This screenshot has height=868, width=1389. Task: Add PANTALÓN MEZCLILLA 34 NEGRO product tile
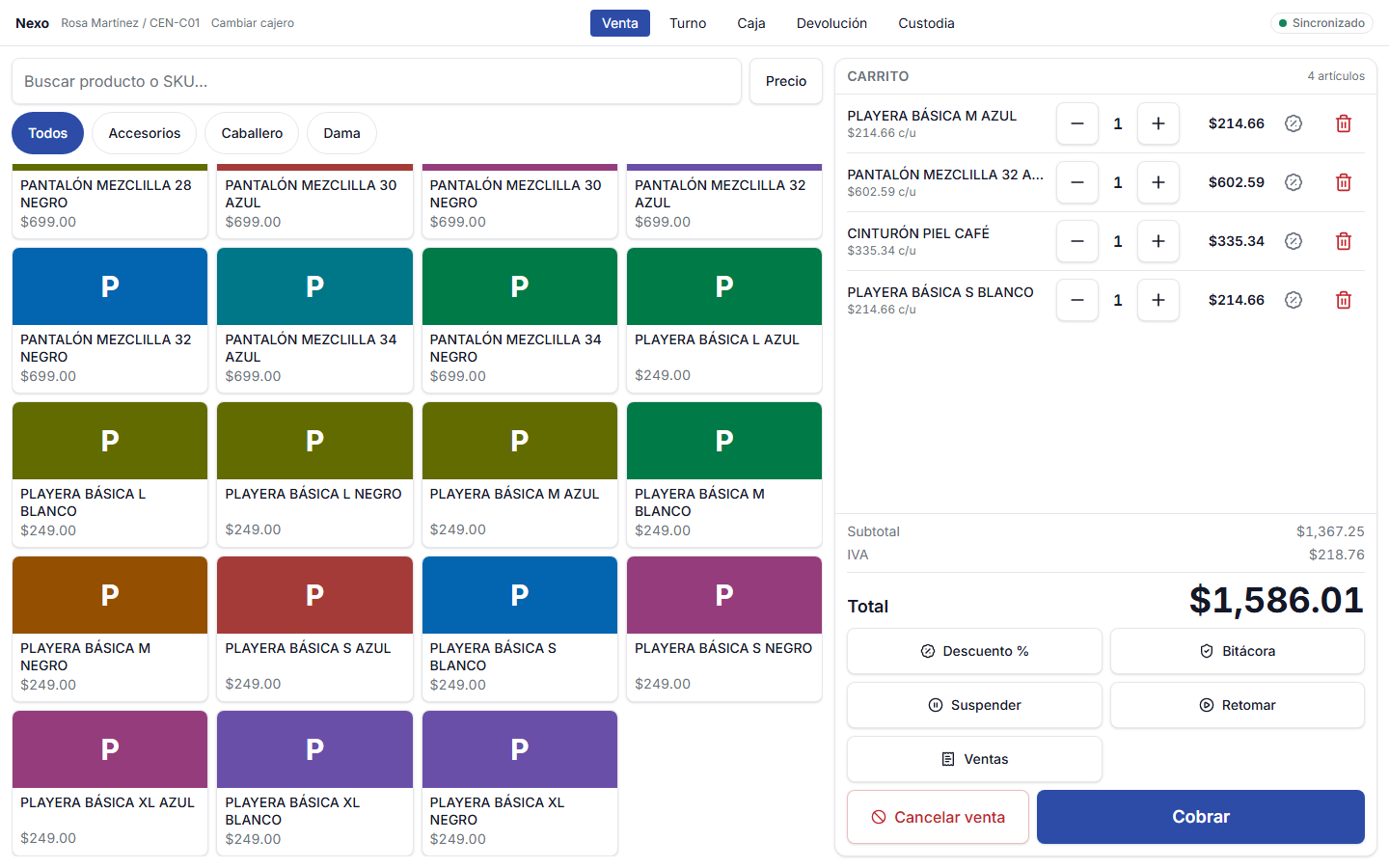pyautogui.click(x=520, y=320)
